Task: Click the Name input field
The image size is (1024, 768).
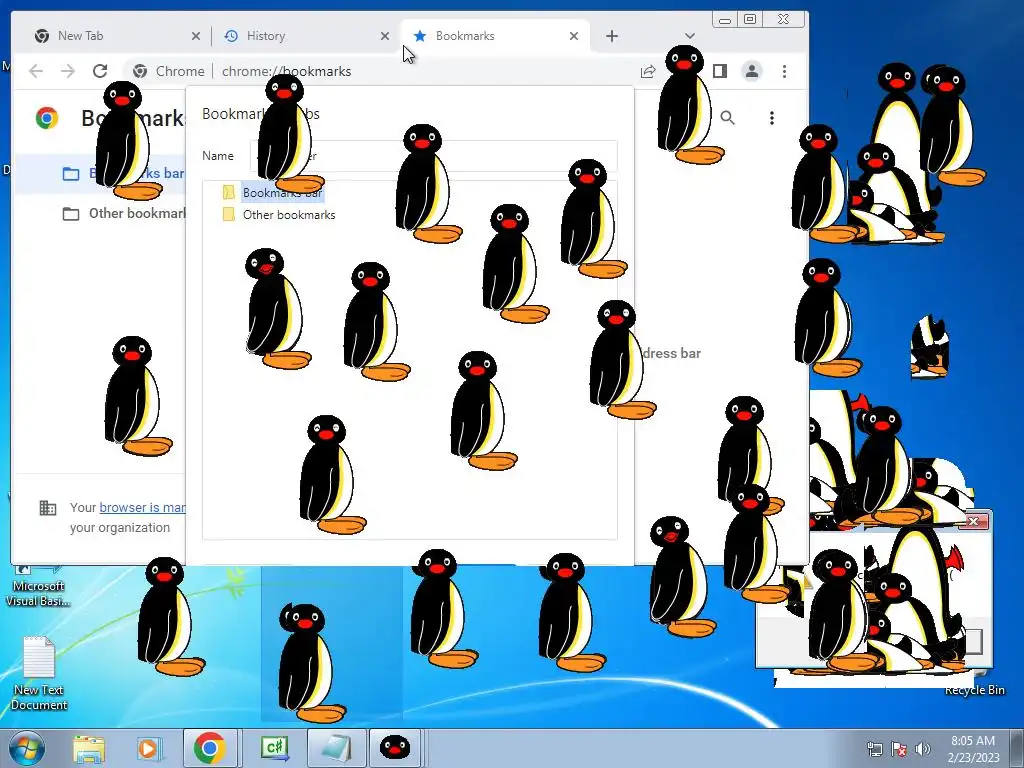Action: 434,156
